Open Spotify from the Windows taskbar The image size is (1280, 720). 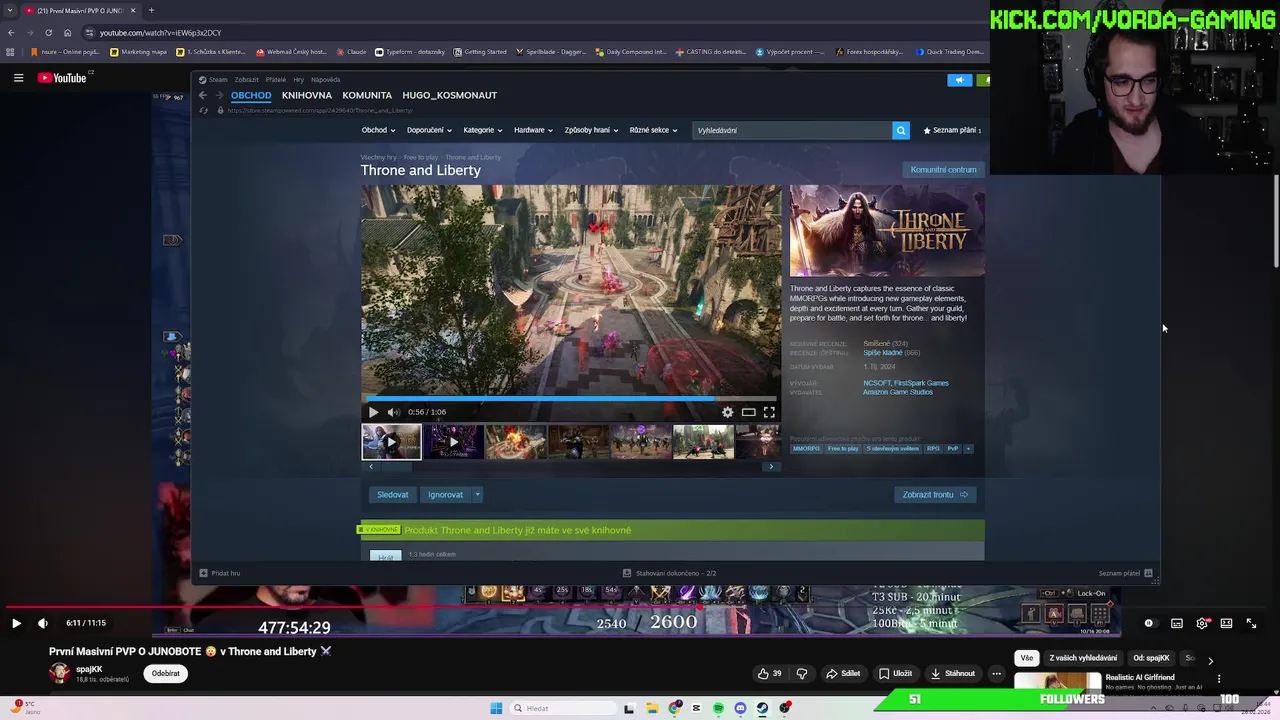(x=718, y=708)
